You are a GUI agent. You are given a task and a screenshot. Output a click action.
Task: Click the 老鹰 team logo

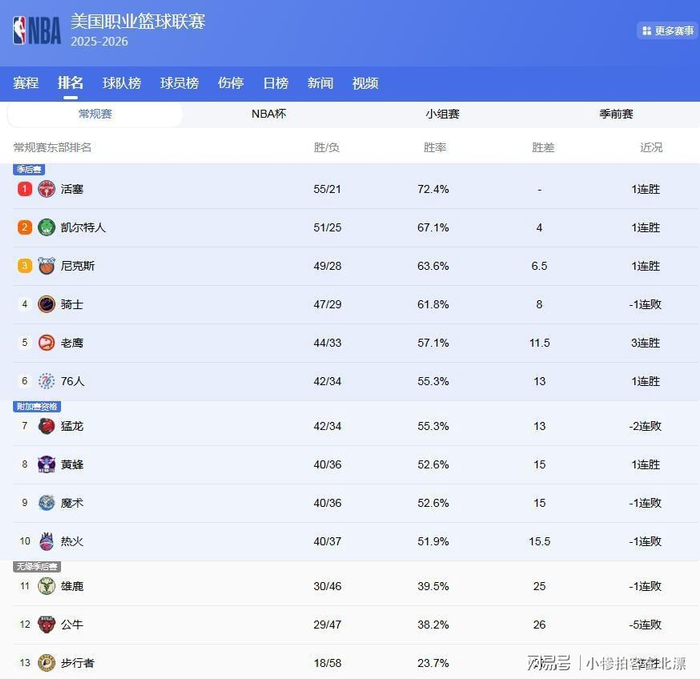46,343
